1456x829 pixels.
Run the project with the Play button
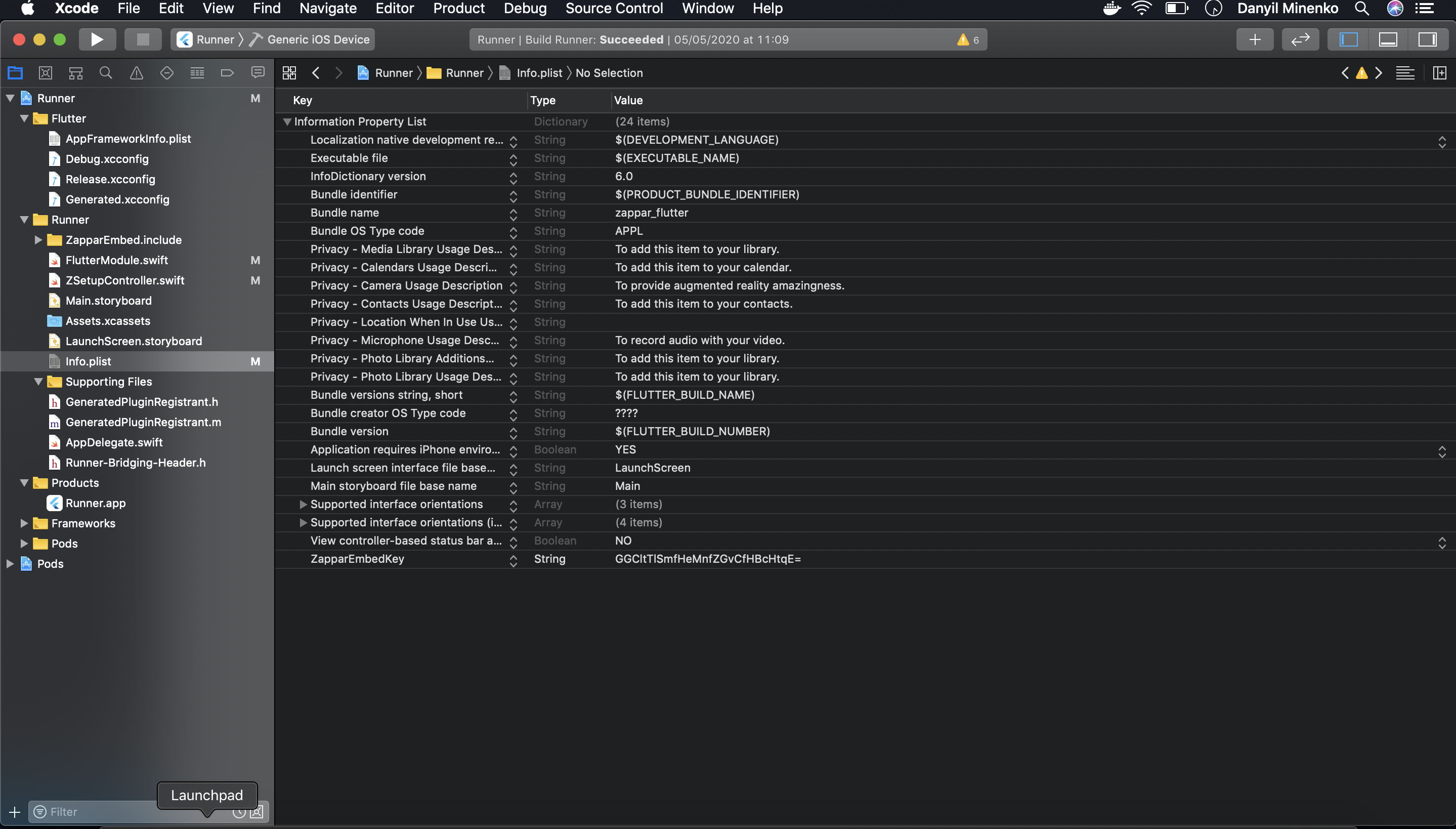click(x=97, y=39)
